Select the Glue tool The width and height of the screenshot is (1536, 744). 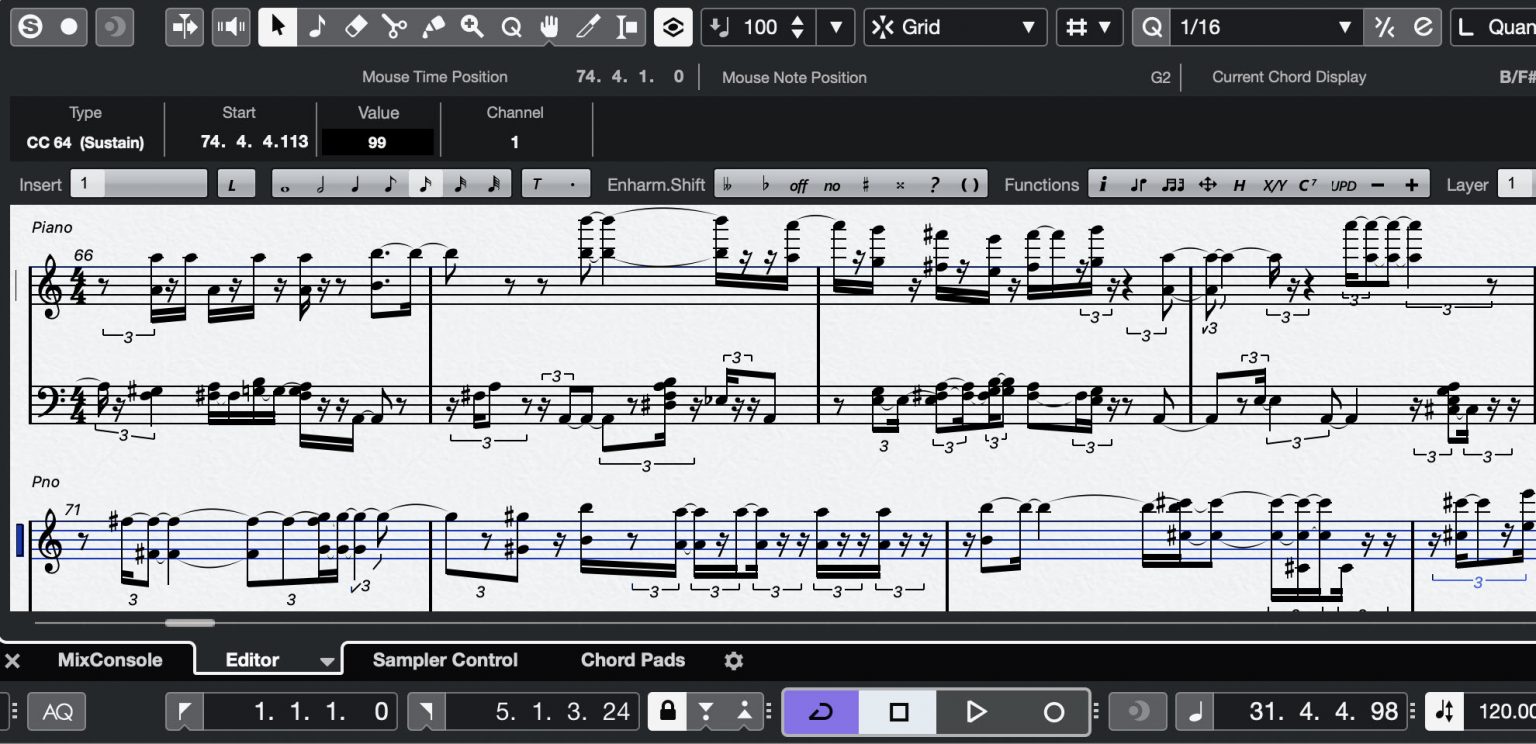click(433, 27)
